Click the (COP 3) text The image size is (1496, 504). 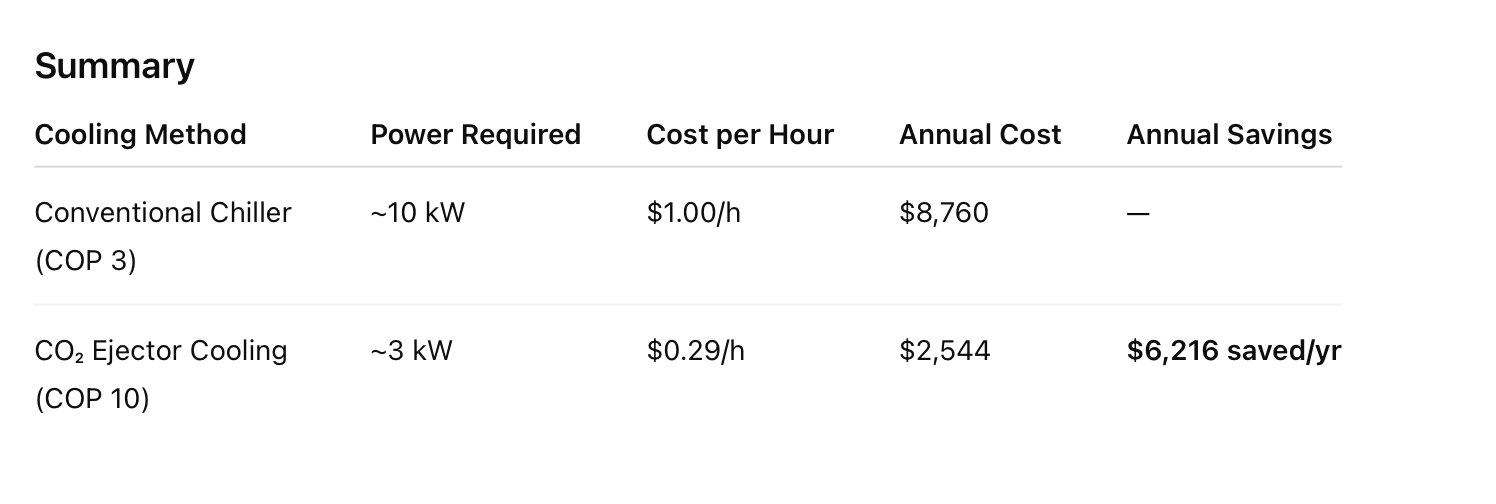click(x=85, y=261)
